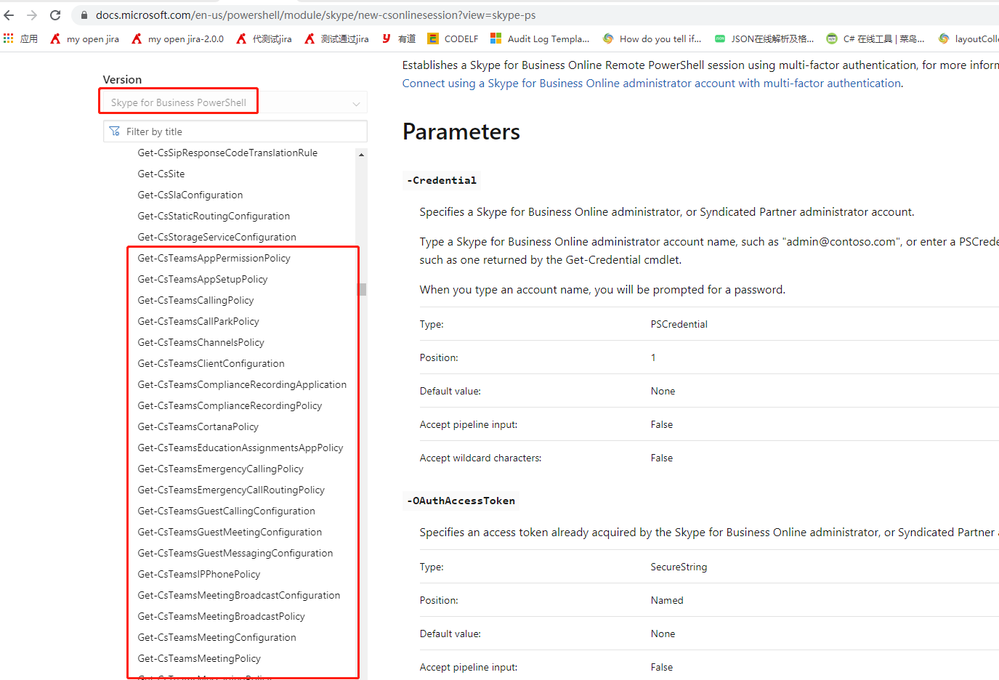Click the PSCredential type value
This screenshot has height=680, width=999.
click(679, 324)
